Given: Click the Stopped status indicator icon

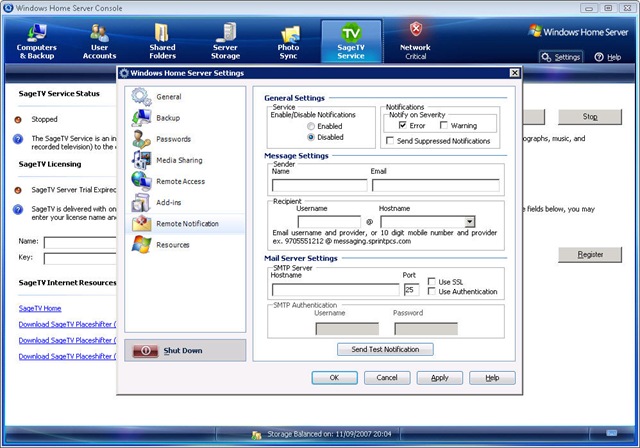Looking at the screenshot, I should 18,120.
